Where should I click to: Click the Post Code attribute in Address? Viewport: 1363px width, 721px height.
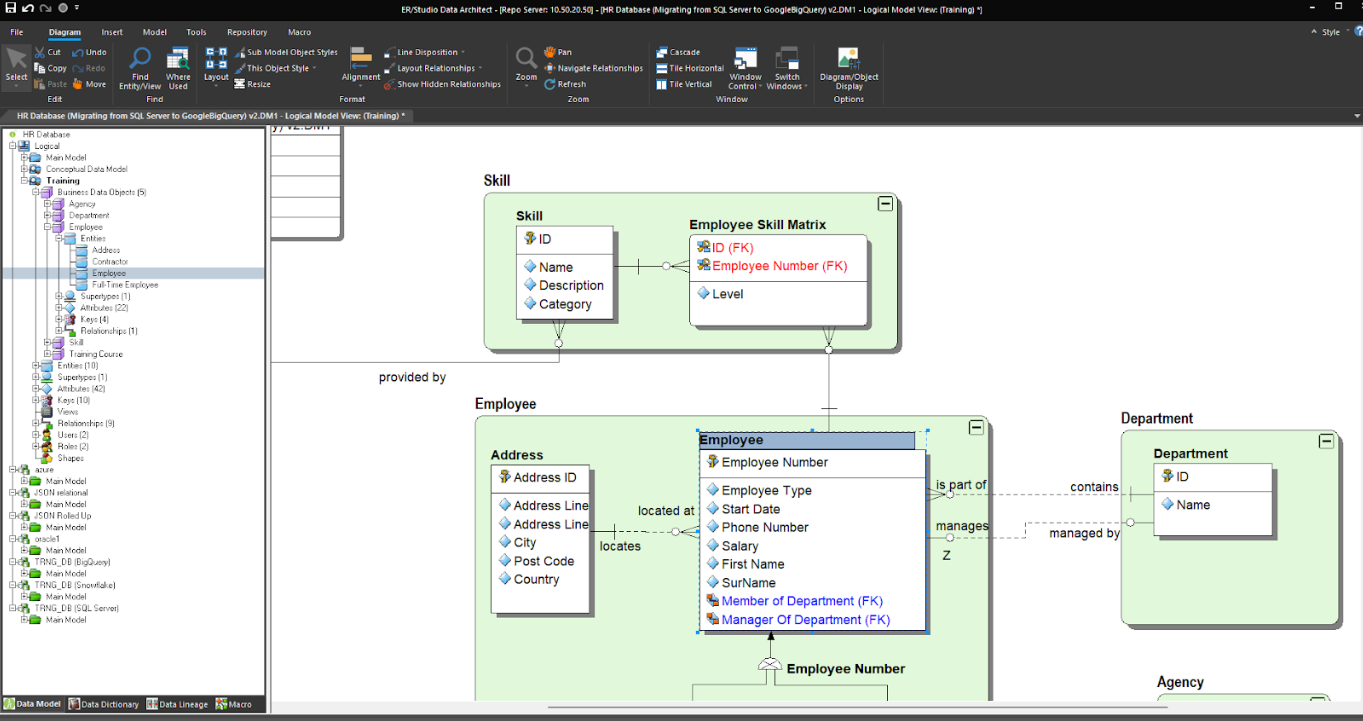click(x=544, y=561)
